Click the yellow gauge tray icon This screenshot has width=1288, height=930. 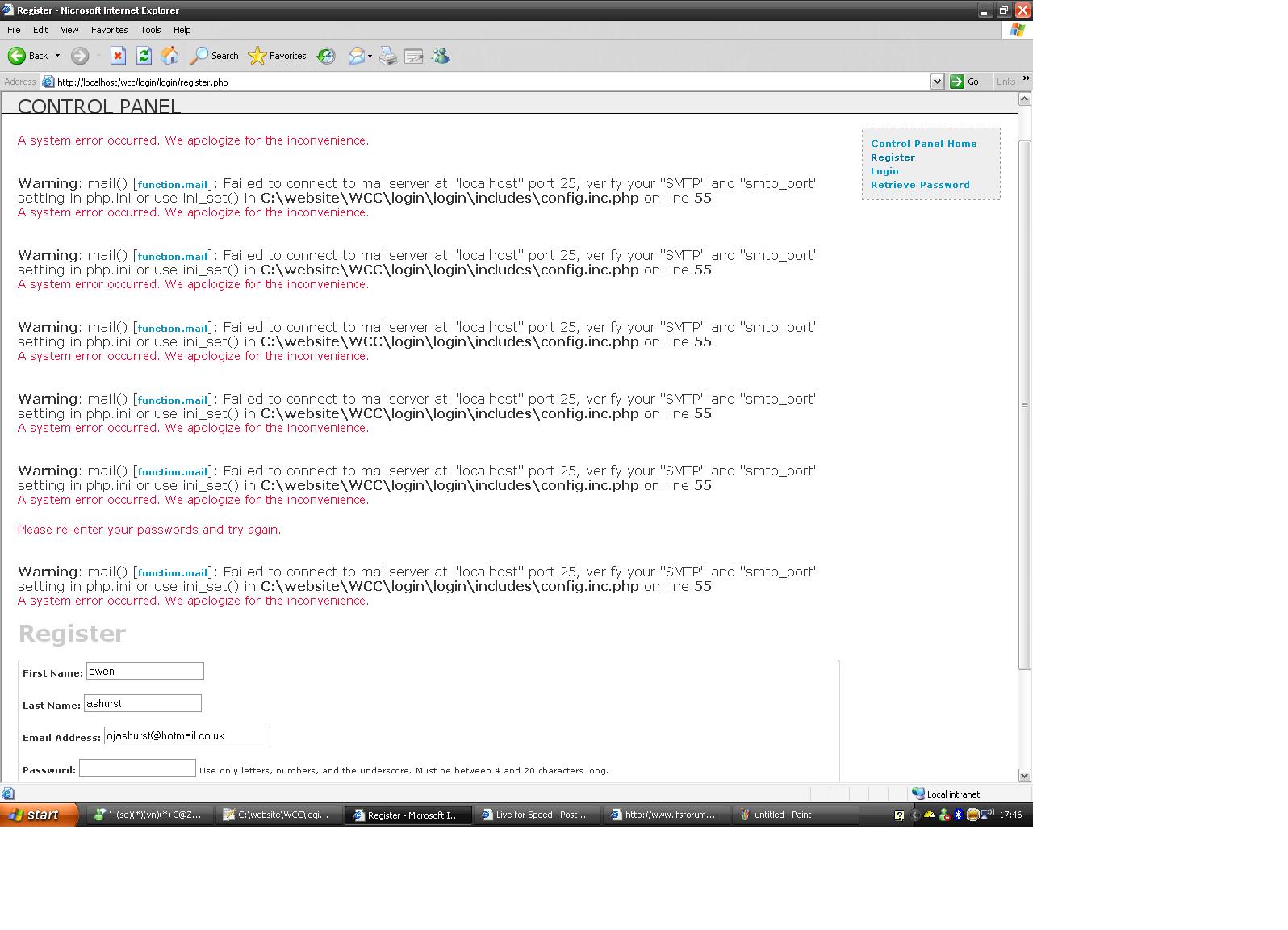(x=929, y=815)
